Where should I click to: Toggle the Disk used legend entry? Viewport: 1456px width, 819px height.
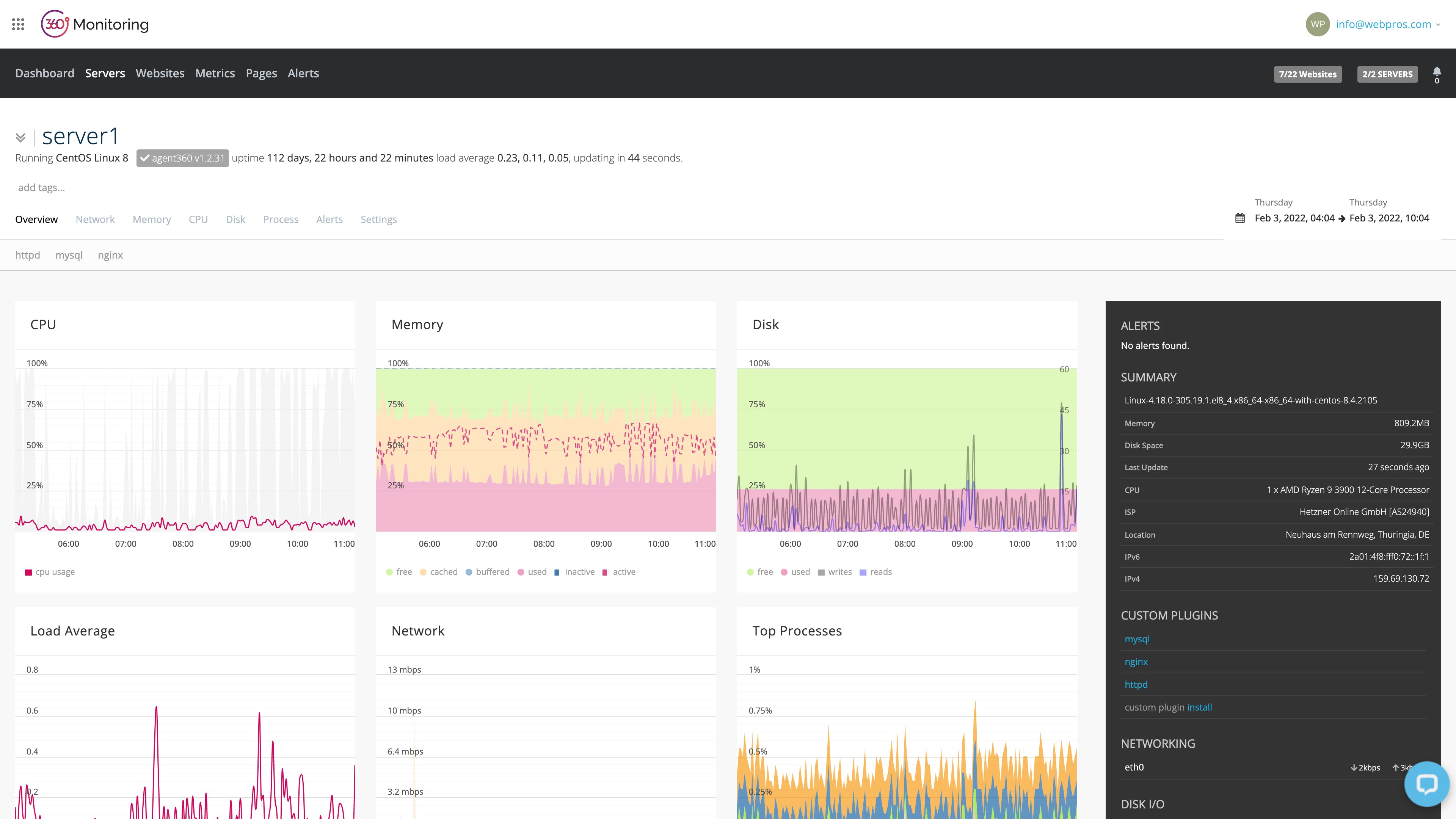coord(795,572)
